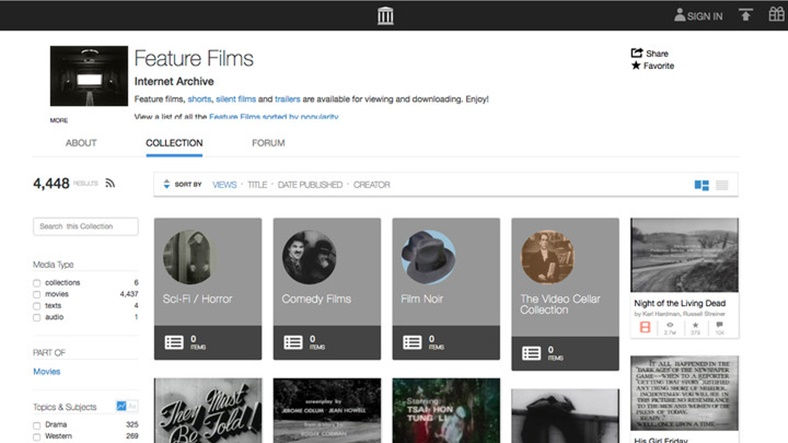The height and width of the screenshot is (443, 788).
Task: Expand MORE under the collection image
Action: click(x=59, y=120)
